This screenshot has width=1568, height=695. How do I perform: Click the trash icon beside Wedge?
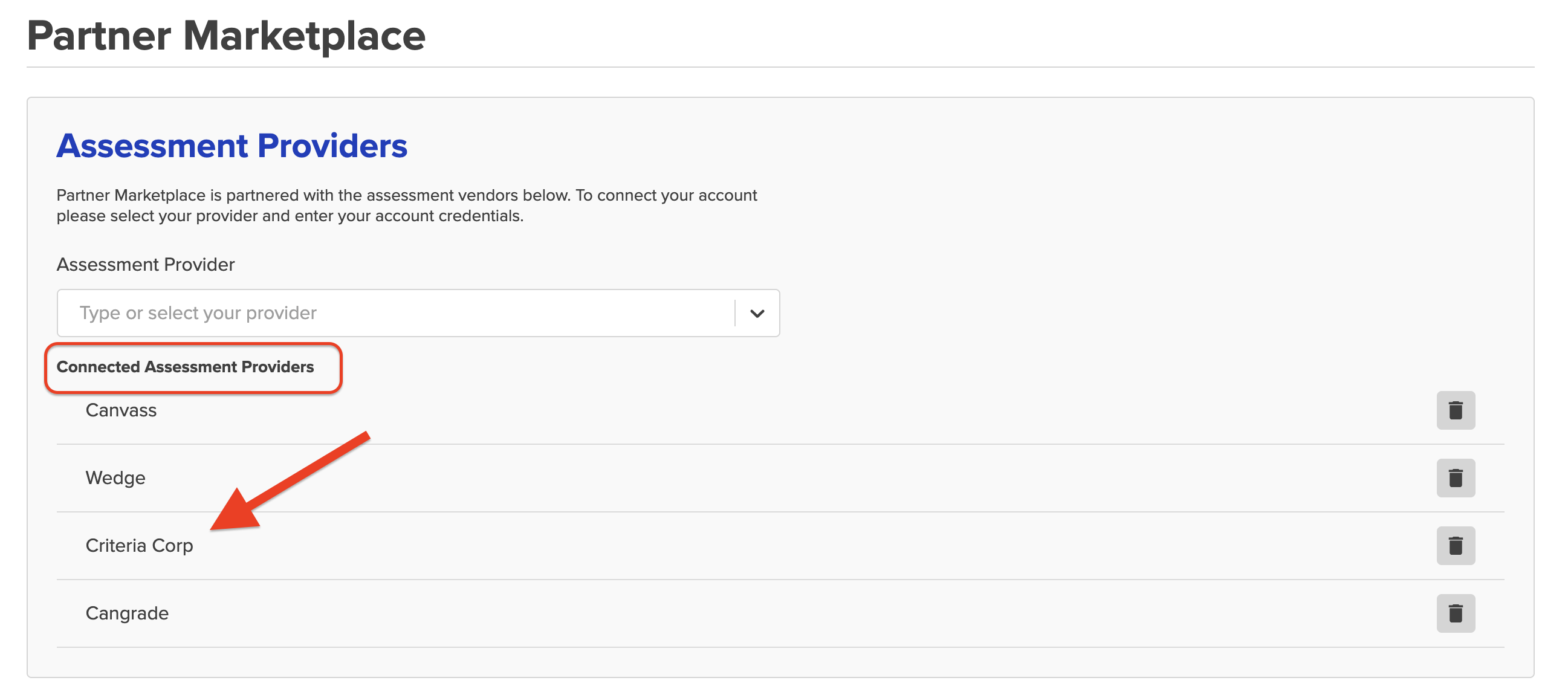(1455, 477)
